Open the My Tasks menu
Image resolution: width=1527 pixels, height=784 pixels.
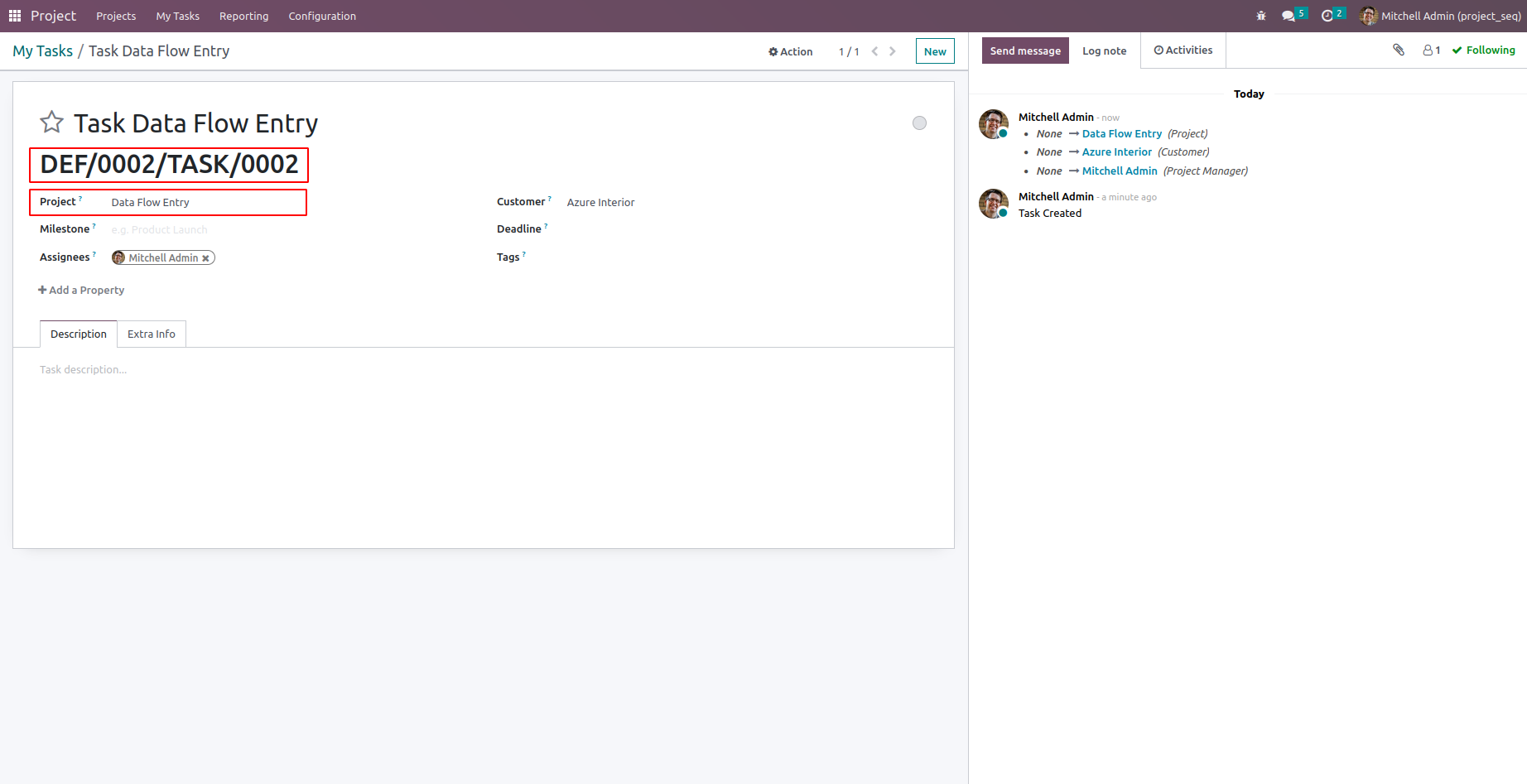tap(177, 16)
